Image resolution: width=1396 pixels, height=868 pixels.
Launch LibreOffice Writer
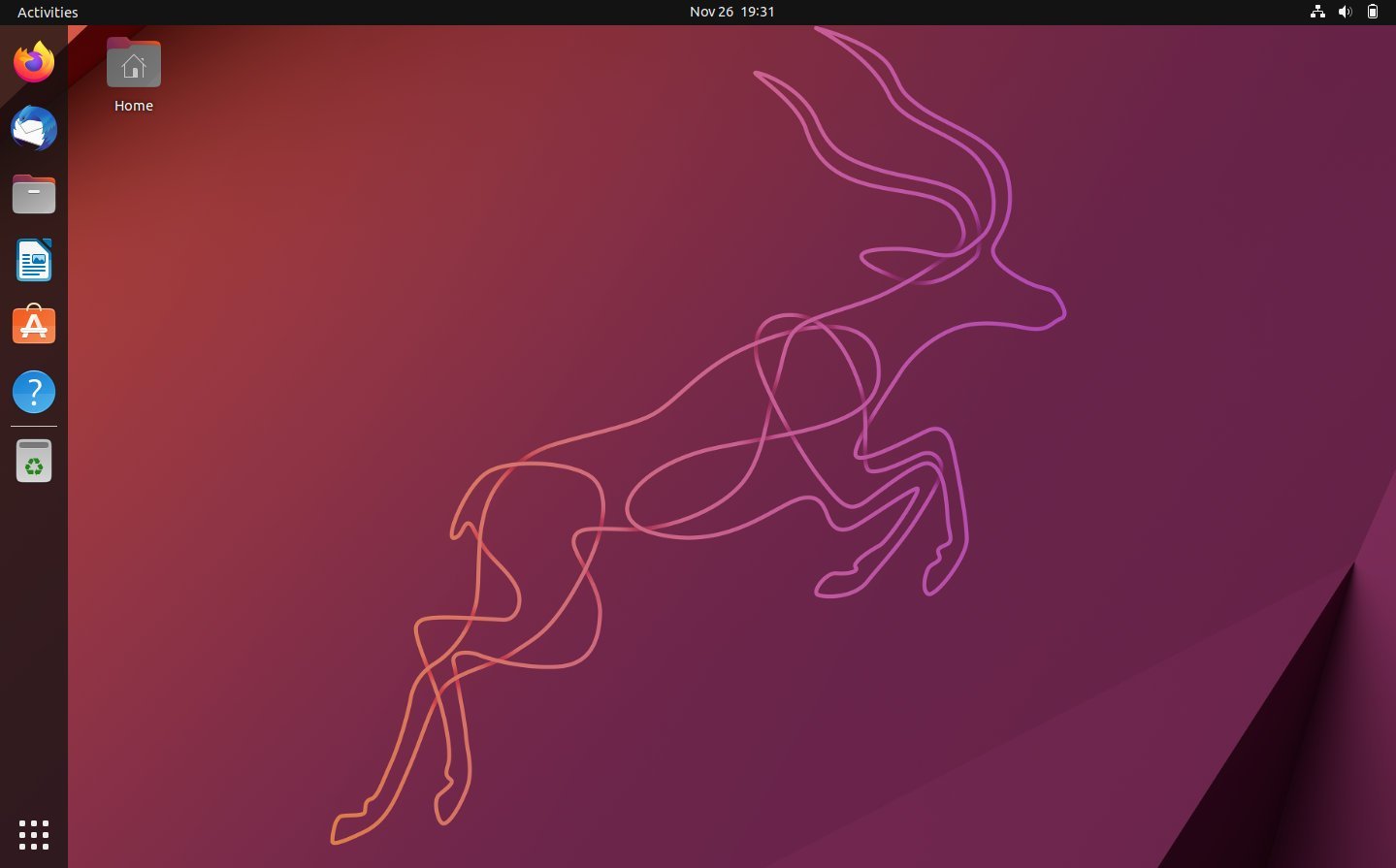pyautogui.click(x=34, y=260)
